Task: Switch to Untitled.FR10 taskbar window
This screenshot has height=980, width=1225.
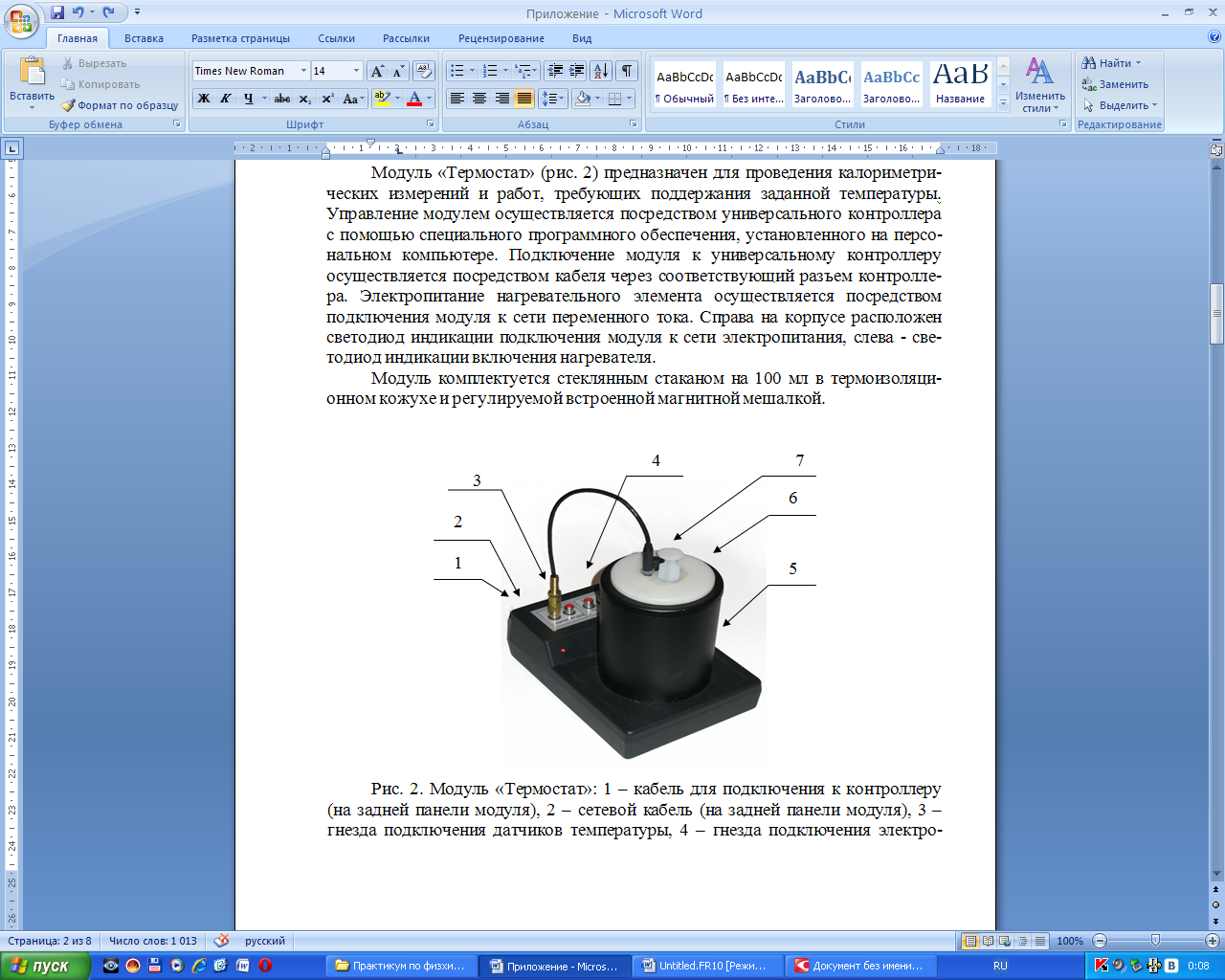Action: [x=708, y=966]
